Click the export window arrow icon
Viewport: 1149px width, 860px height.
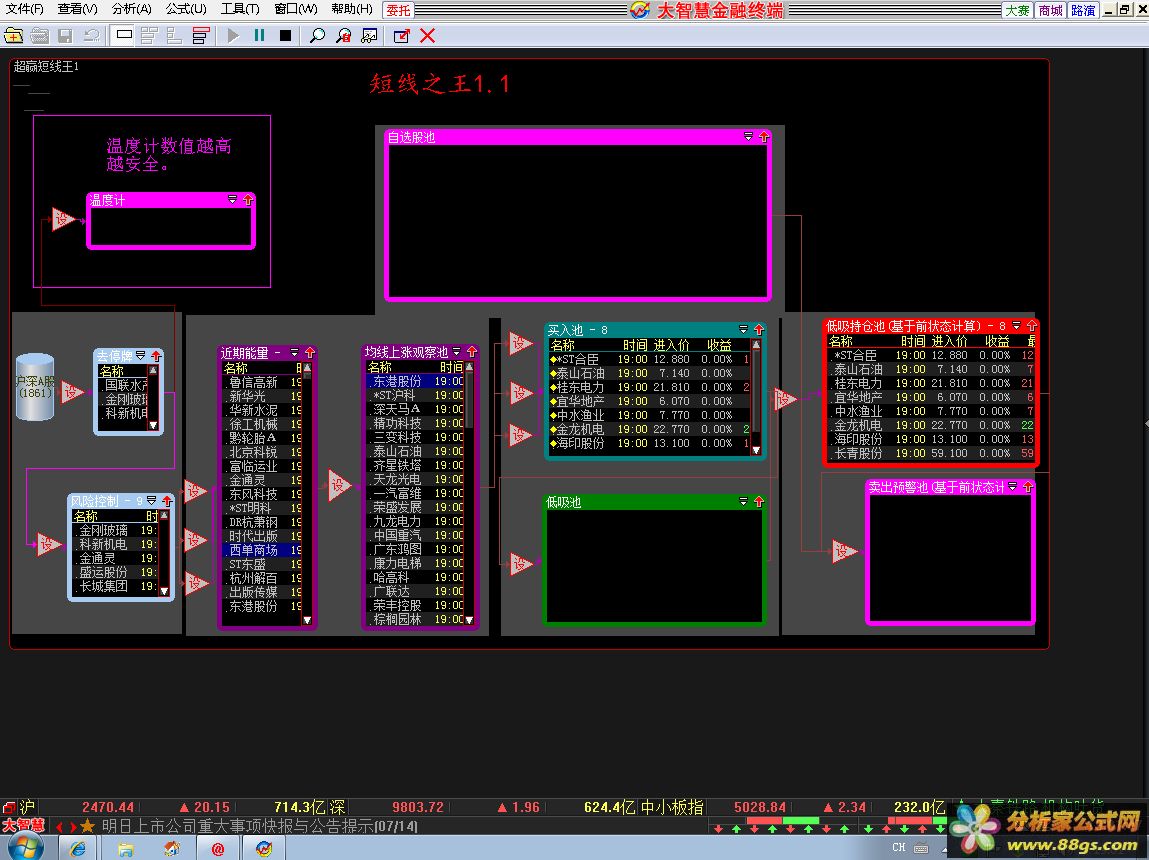tap(402, 35)
